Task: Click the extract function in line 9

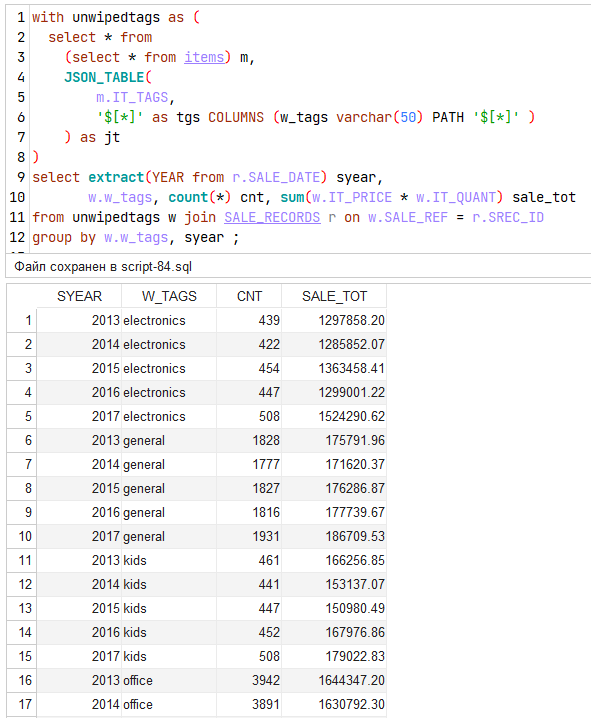Action: [x=116, y=177]
